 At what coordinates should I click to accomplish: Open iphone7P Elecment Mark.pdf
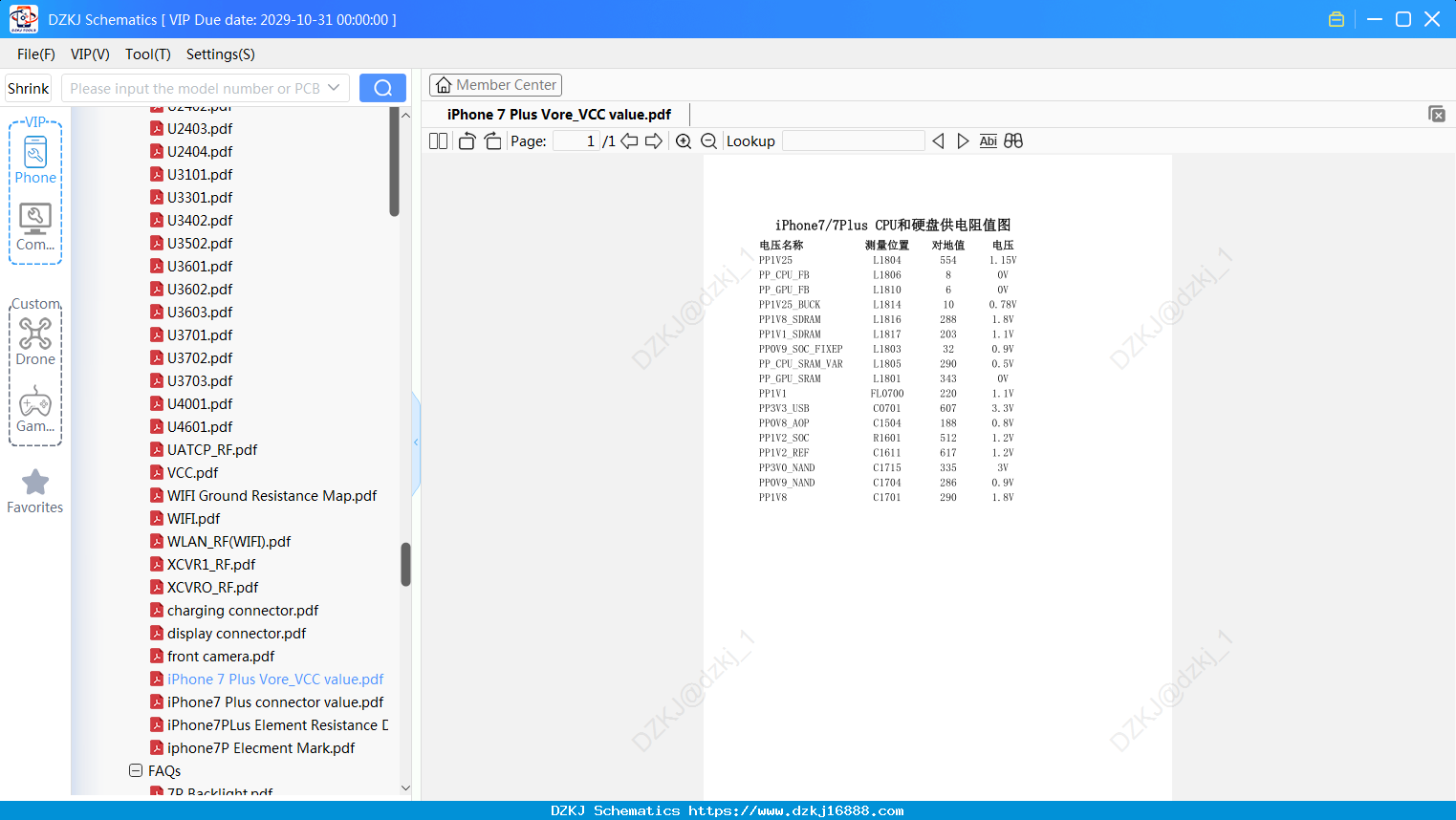click(252, 747)
